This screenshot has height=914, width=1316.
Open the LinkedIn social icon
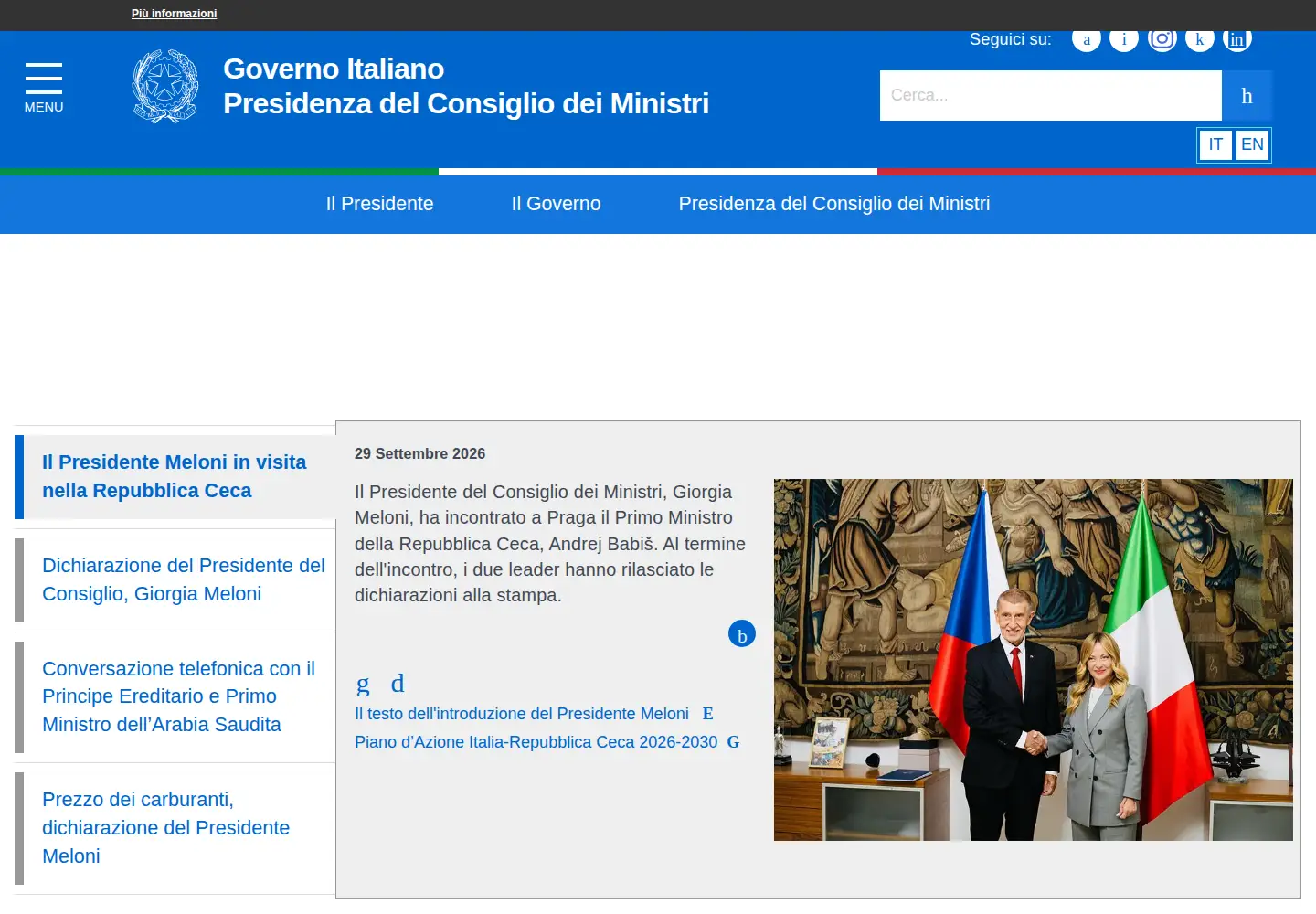coord(1236,39)
